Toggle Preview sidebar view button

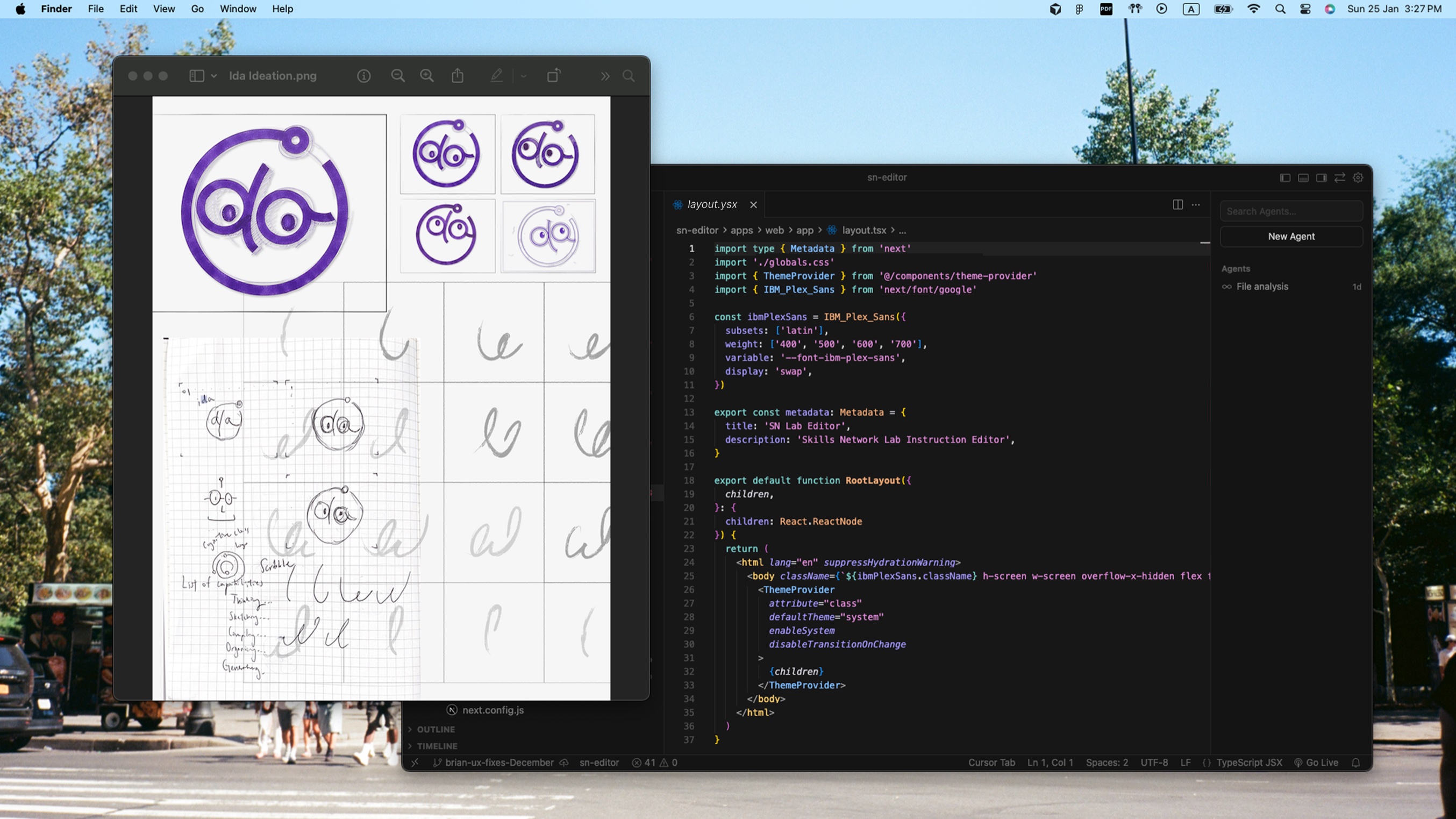(196, 76)
